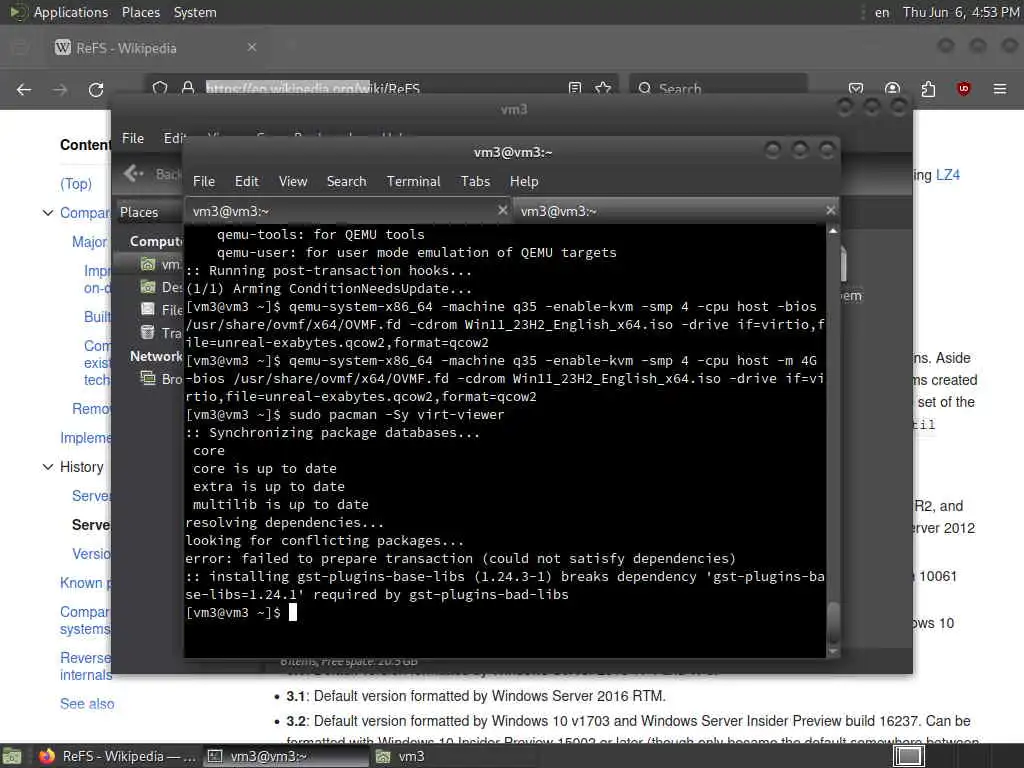Open the System menu in top panel

point(195,12)
